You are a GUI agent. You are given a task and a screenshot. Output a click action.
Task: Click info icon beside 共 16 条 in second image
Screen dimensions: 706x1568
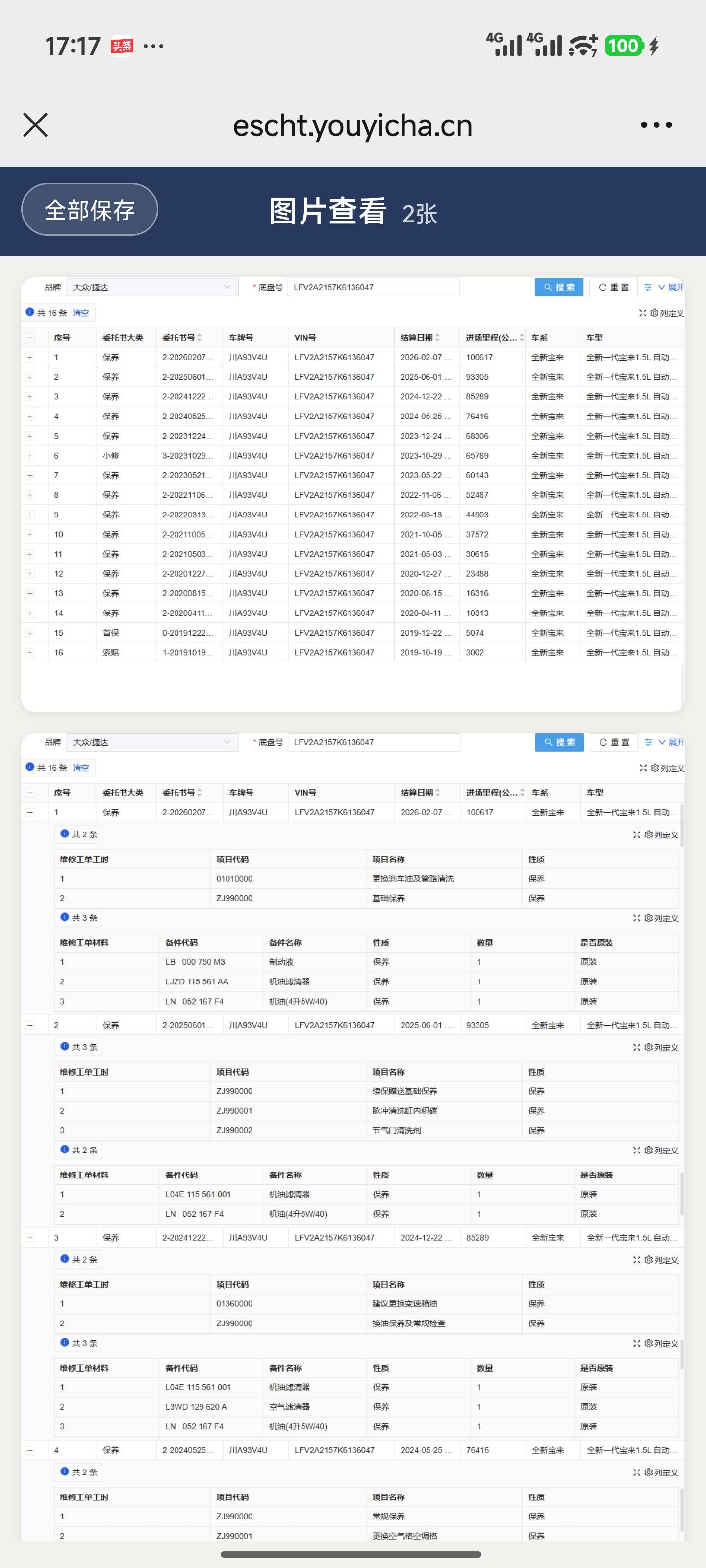point(30,767)
